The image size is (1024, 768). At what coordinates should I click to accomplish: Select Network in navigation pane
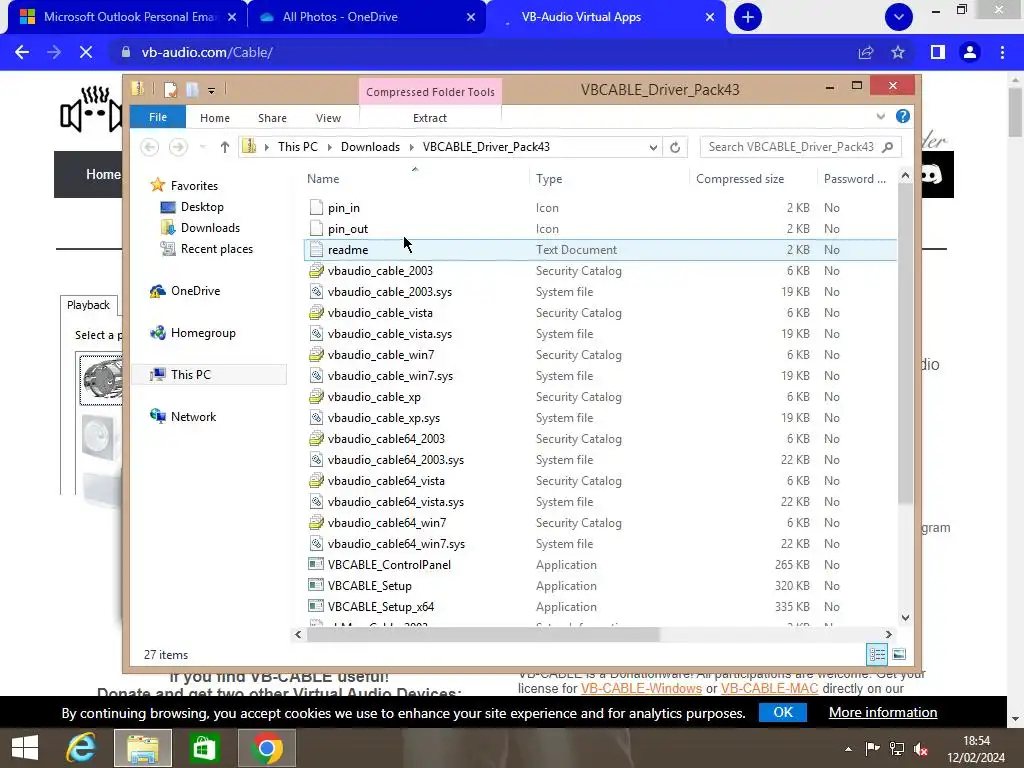click(x=193, y=417)
